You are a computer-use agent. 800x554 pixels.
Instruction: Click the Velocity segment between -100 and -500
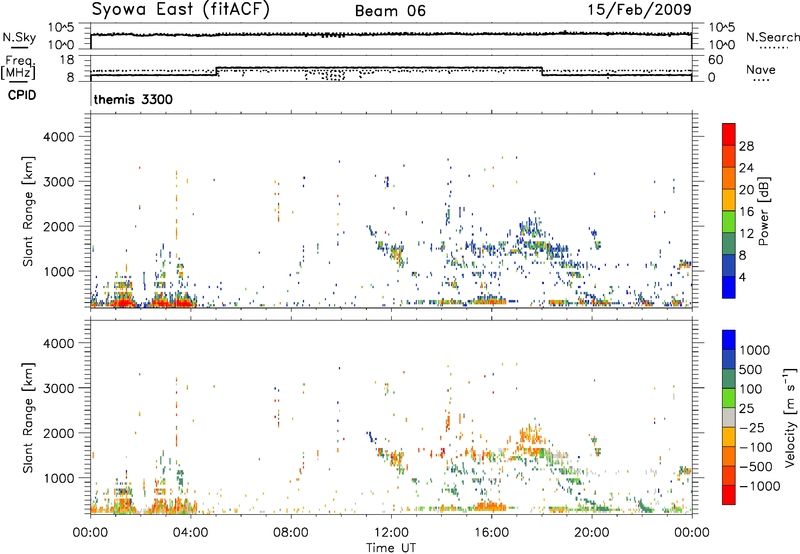(x=729, y=456)
